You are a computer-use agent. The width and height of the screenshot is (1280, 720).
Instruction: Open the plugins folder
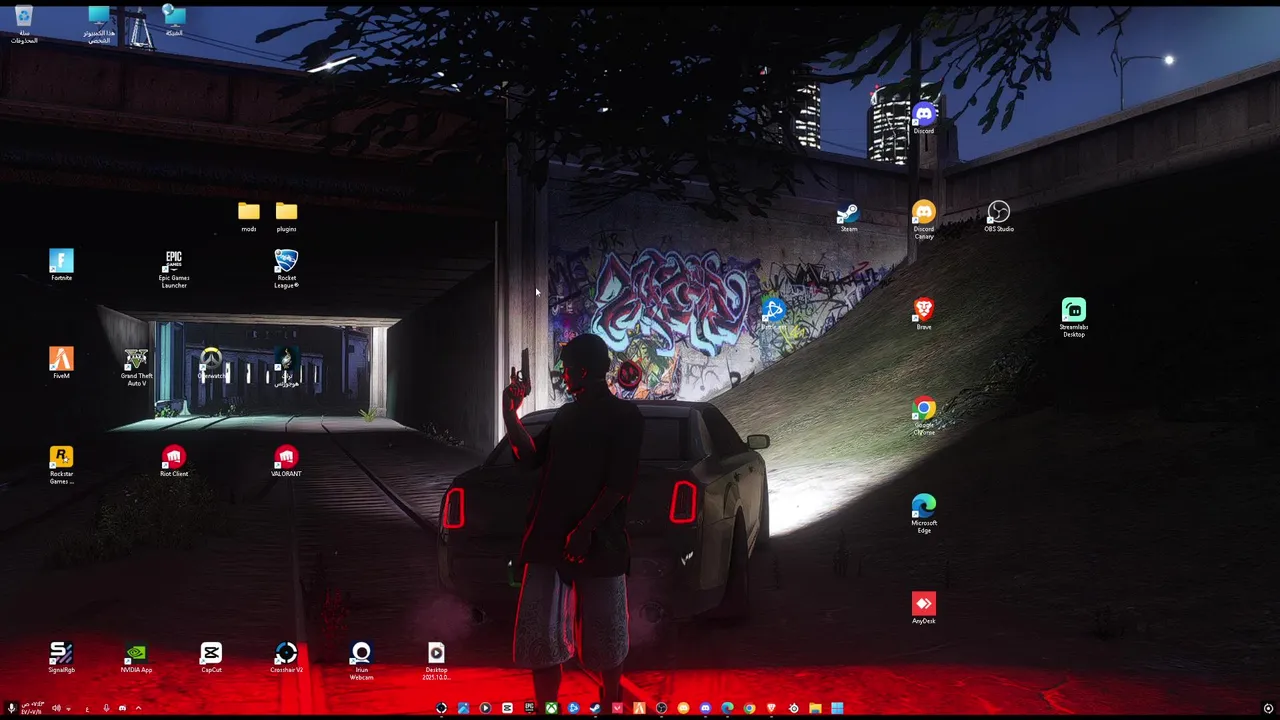286,216
